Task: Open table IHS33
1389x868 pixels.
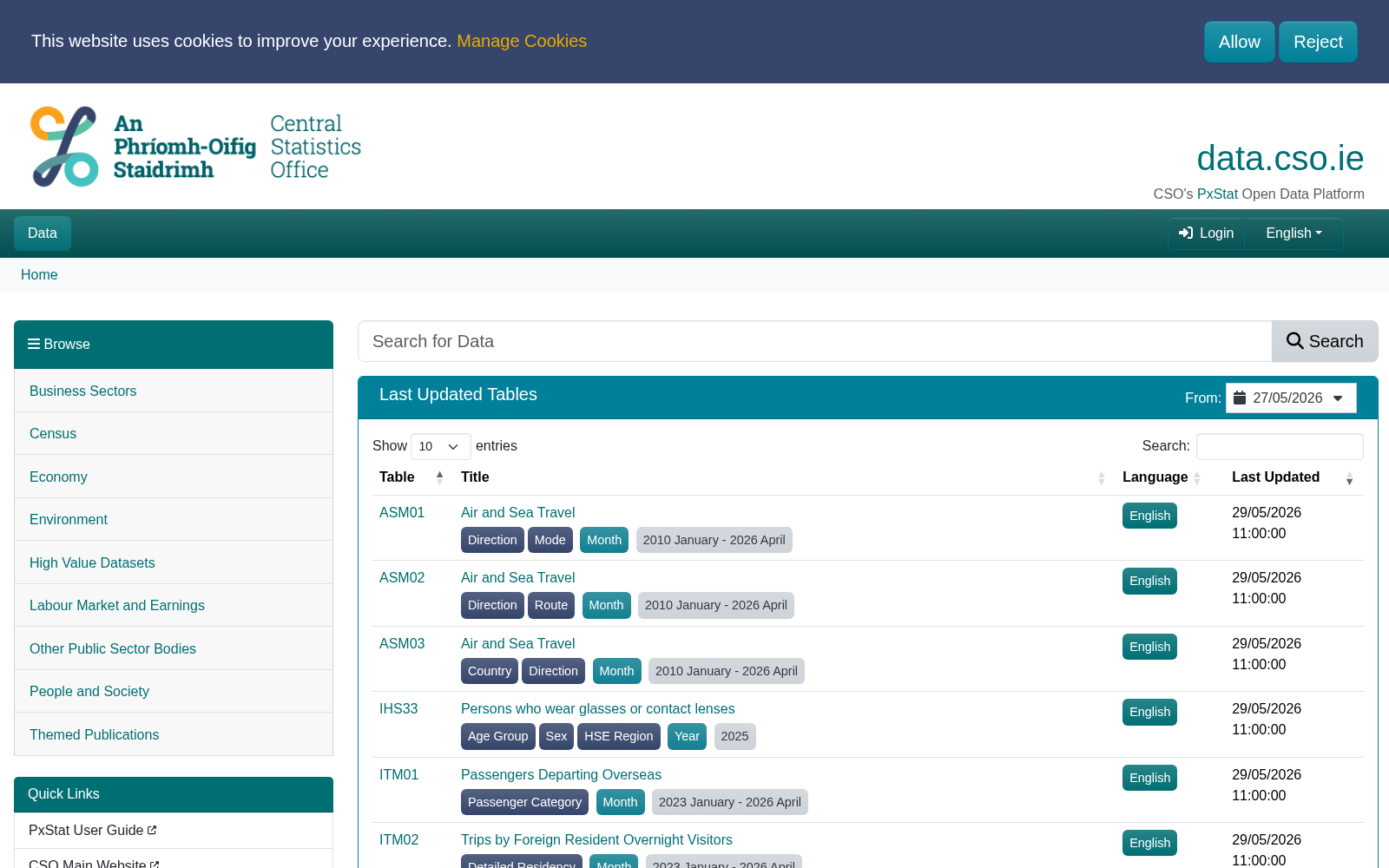Action: [398, 708]
